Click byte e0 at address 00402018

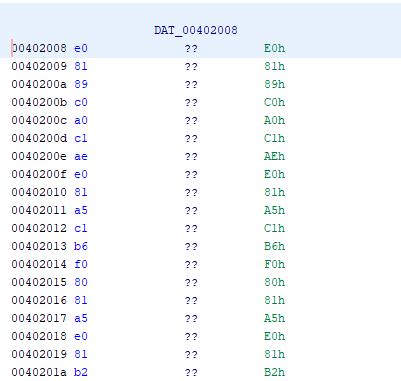pyautogui.click(x=81, y=336)
